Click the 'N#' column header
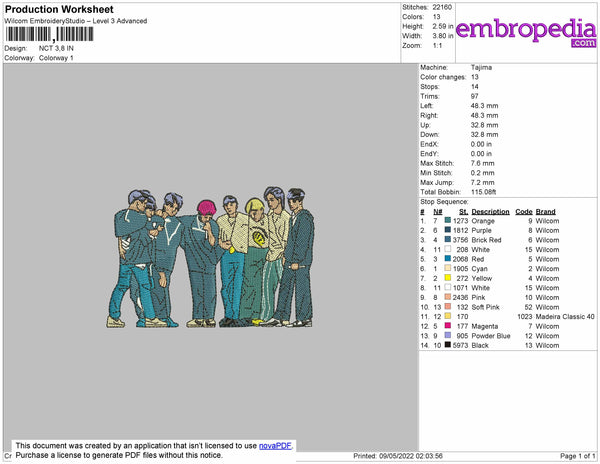600x464 pixels. (x=437, y=212)
